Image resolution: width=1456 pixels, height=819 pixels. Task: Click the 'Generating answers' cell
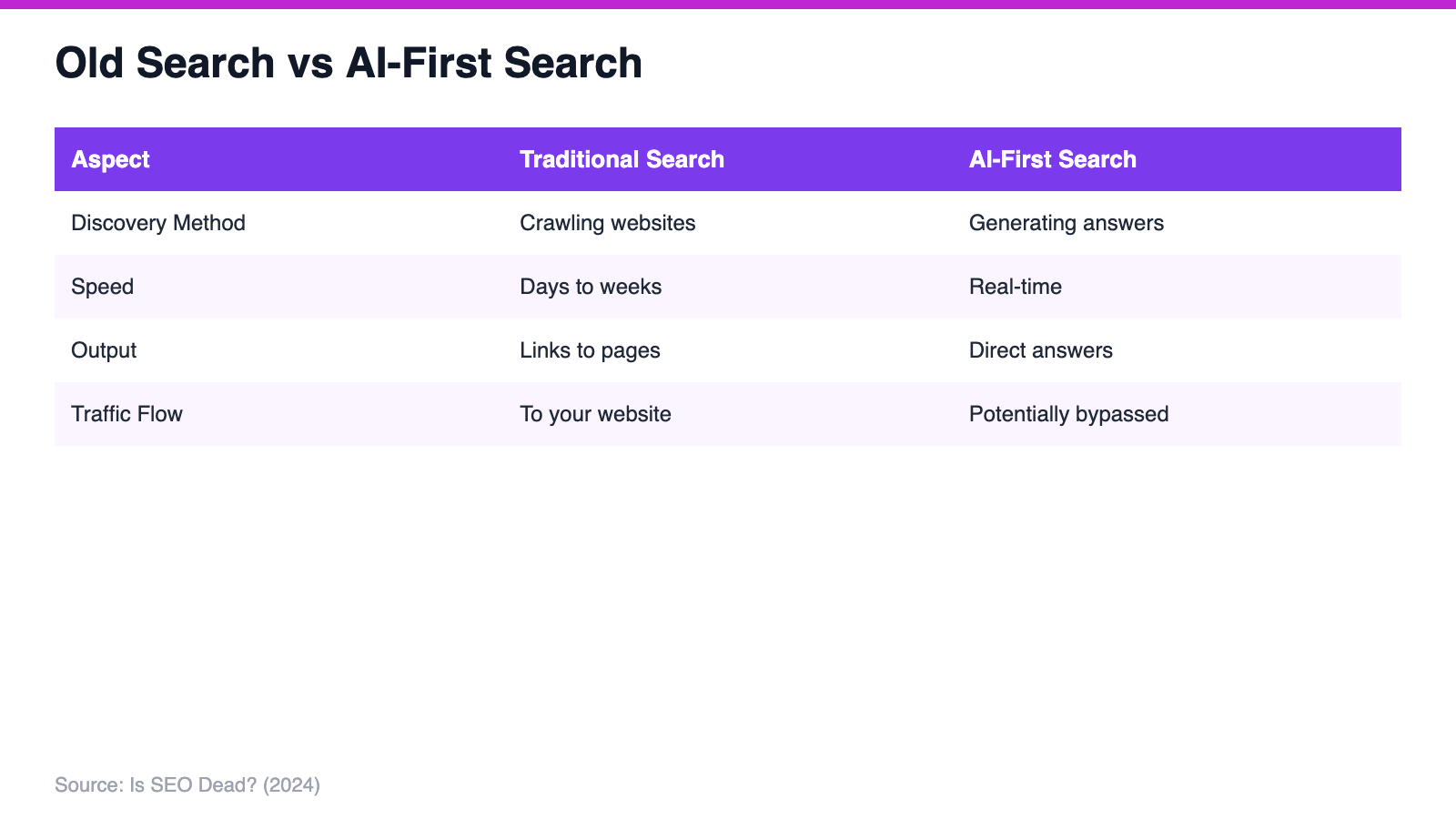click(x=1177, y=223)
